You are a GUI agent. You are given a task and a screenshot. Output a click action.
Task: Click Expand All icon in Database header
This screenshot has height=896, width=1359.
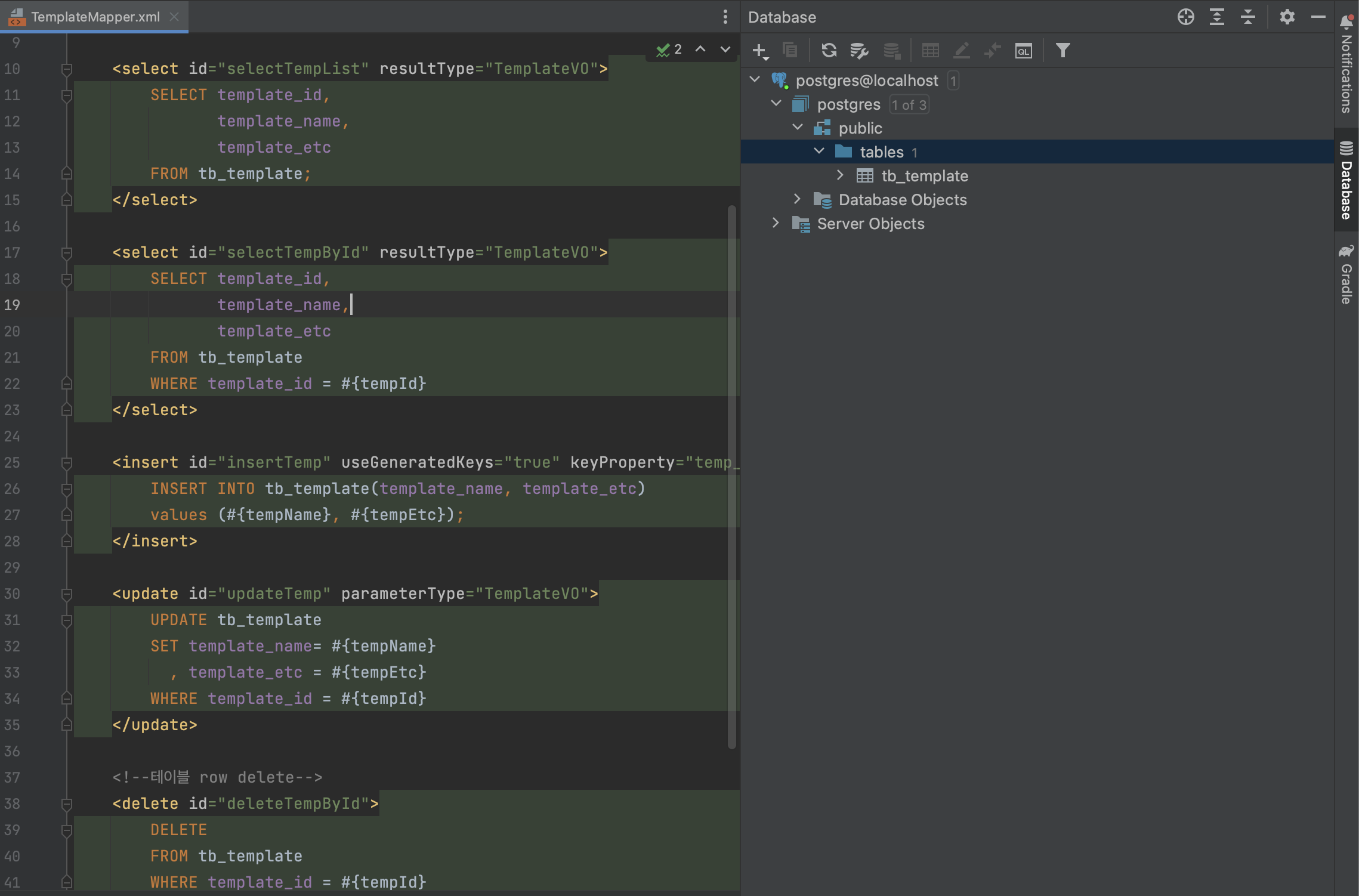point(1217,17)
